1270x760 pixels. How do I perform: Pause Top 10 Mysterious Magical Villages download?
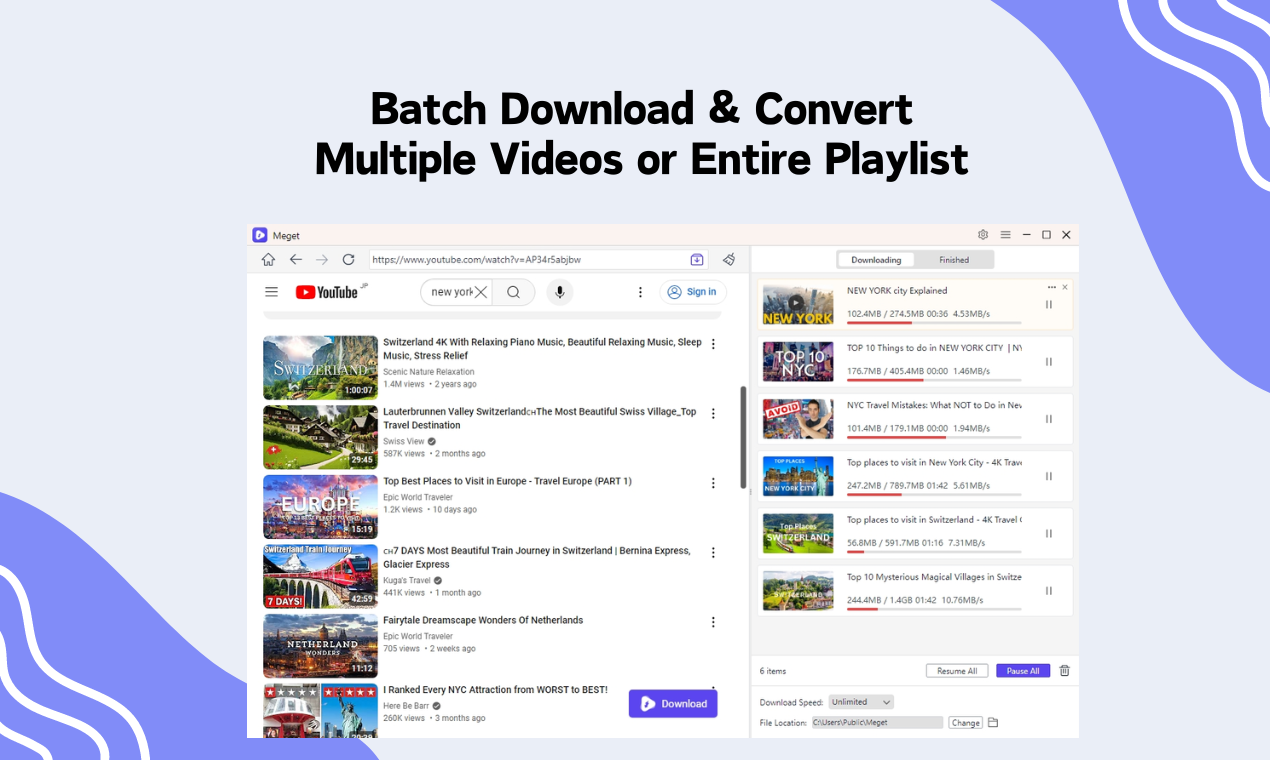coord(1049,590)
